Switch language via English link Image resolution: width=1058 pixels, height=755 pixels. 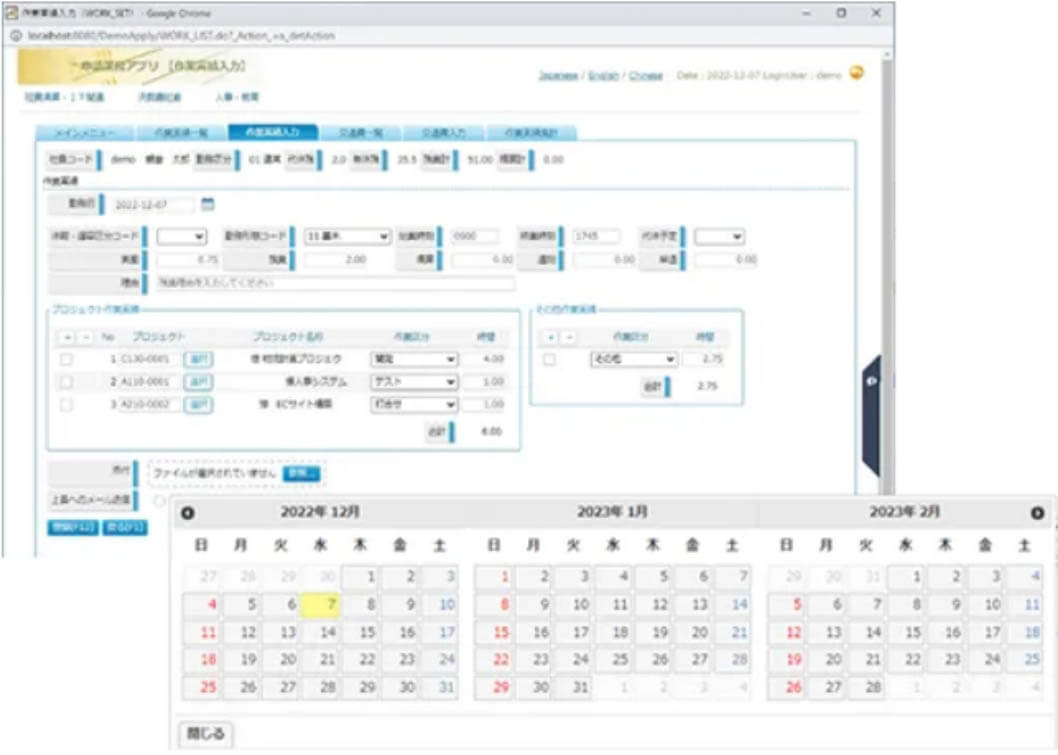[603, 76]
